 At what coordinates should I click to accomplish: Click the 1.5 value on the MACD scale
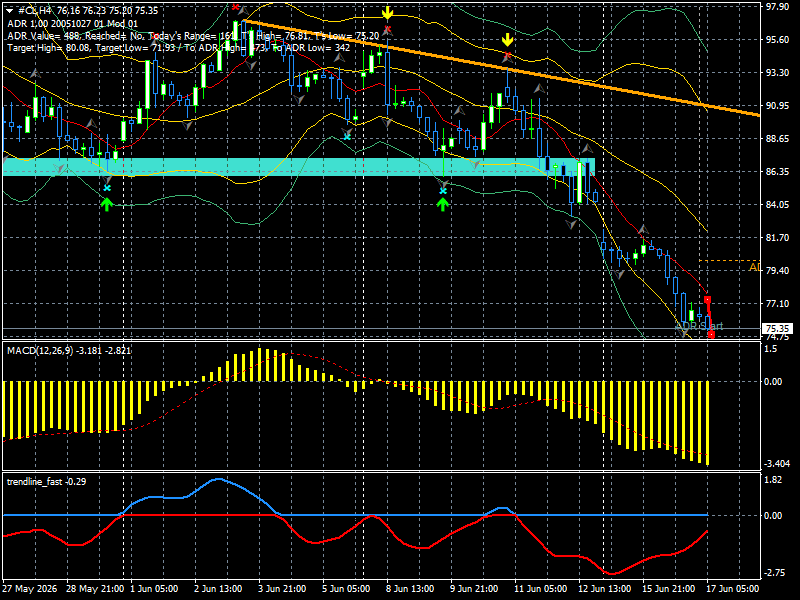[771, 349]
